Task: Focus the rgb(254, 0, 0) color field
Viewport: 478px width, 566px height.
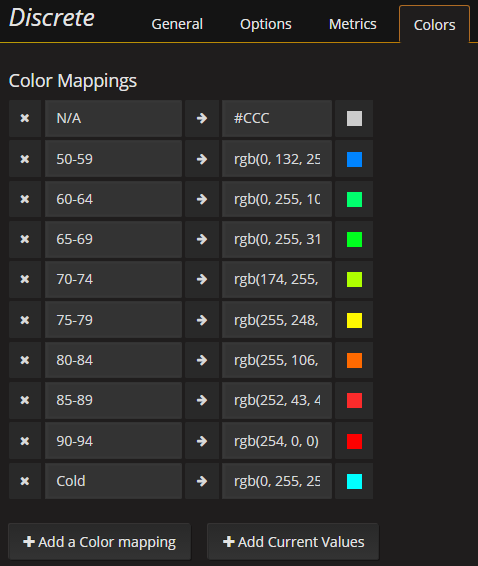Action: click(277, 441)
